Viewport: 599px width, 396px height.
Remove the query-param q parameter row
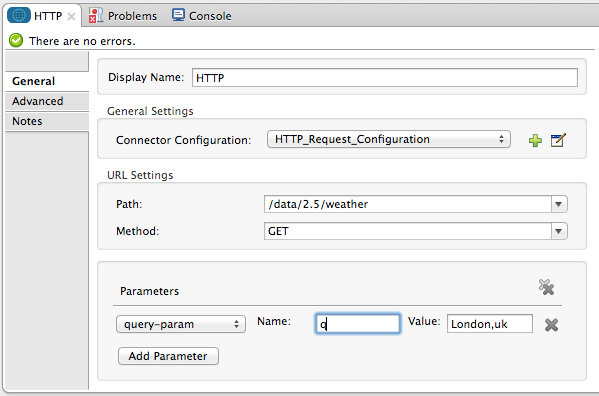click(551, 325)
